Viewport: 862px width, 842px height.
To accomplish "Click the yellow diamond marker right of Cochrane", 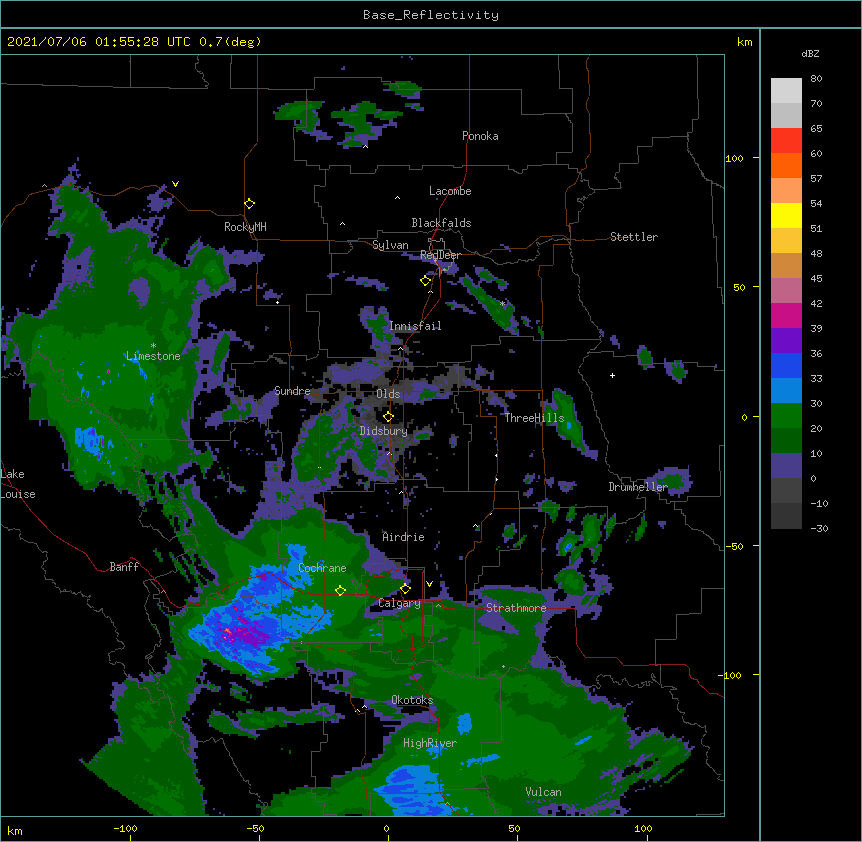I will point(340,591).
